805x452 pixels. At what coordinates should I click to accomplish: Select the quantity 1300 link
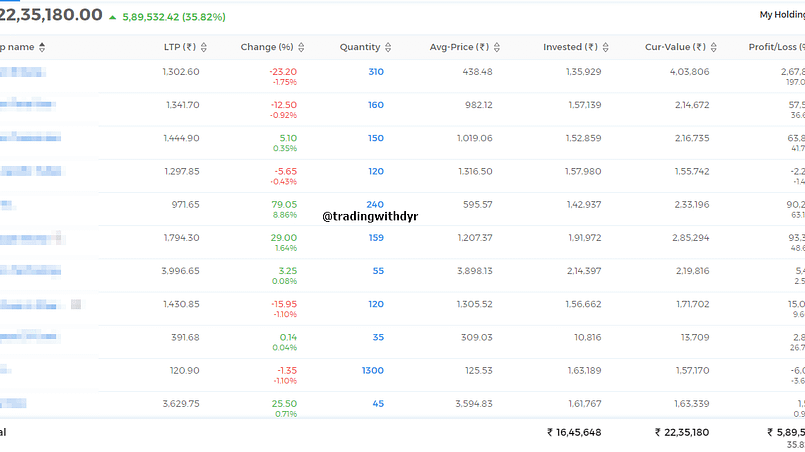click(x=373, y=370)
